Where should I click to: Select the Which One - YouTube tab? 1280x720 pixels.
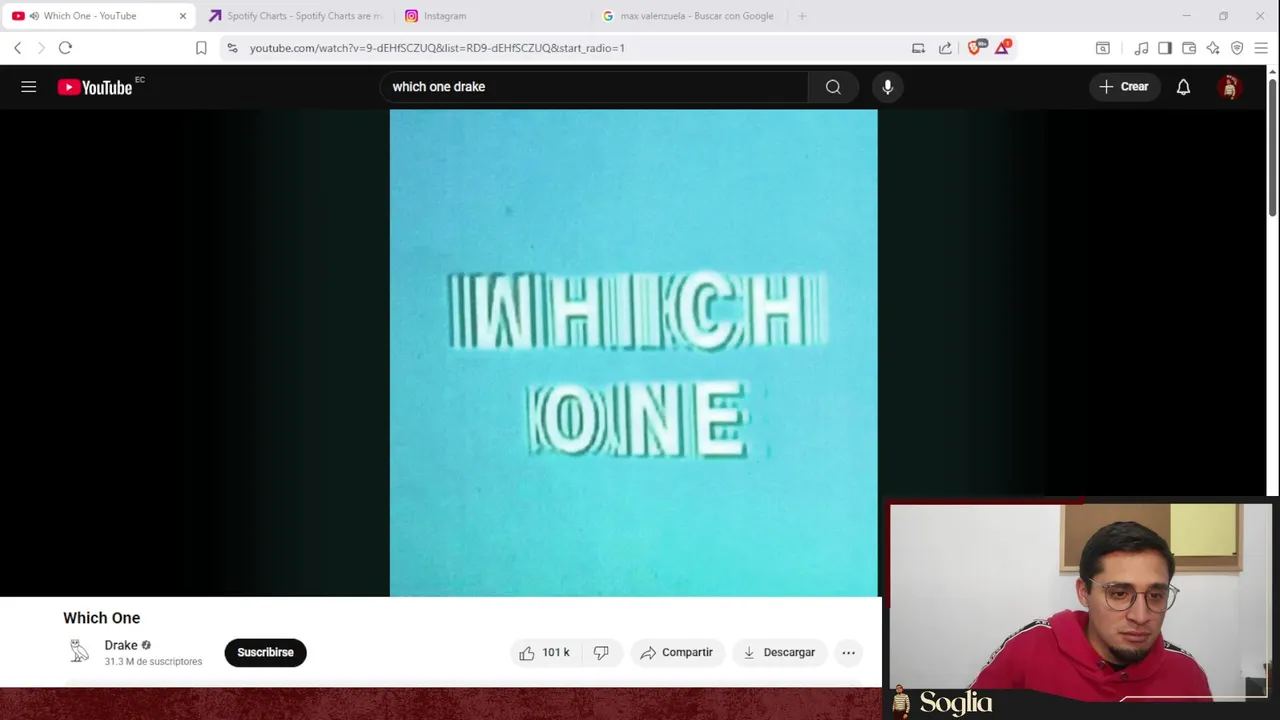[x=99, y=16]
